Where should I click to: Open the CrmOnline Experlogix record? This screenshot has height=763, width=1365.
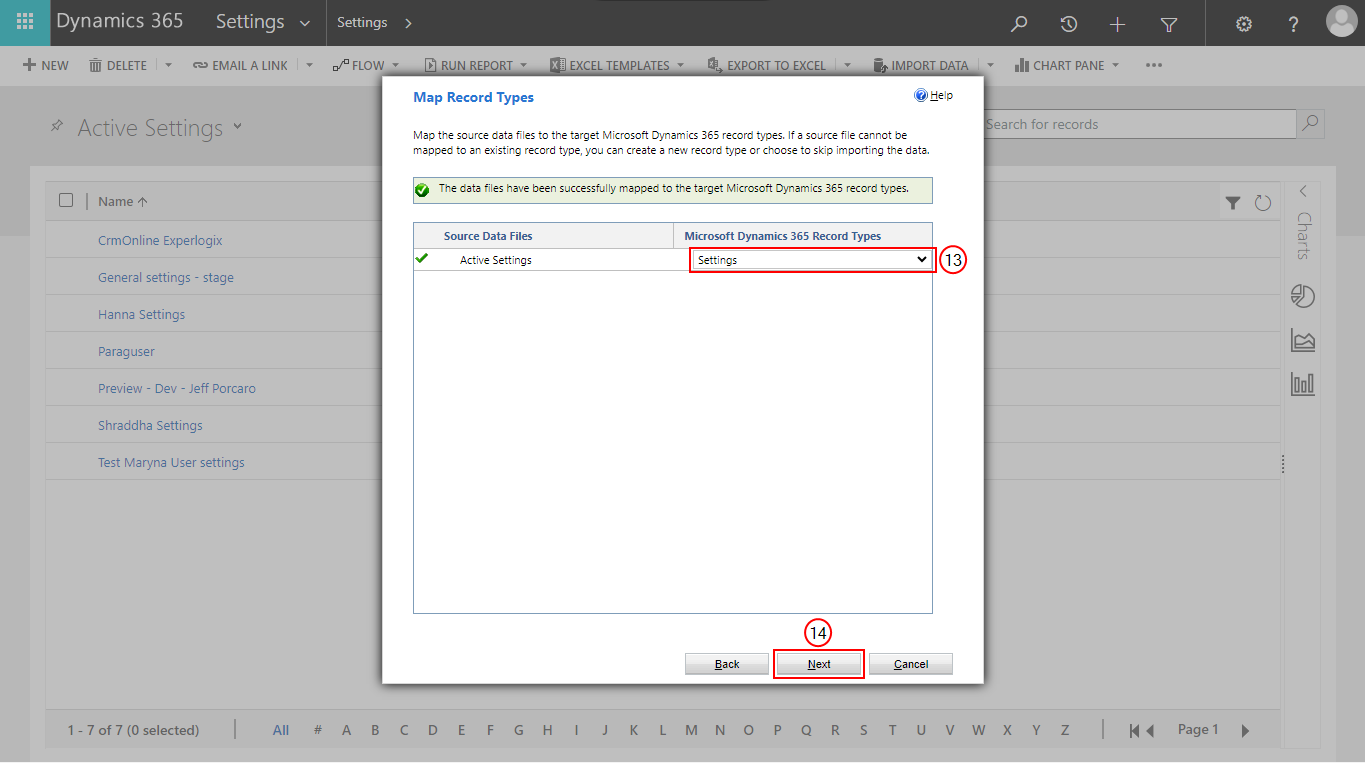(160, 240)
